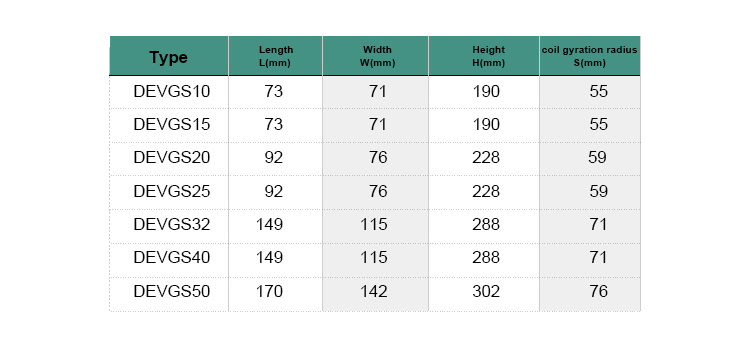
Task: Select the DEVGS32 type cell
Action: point(171,224)
